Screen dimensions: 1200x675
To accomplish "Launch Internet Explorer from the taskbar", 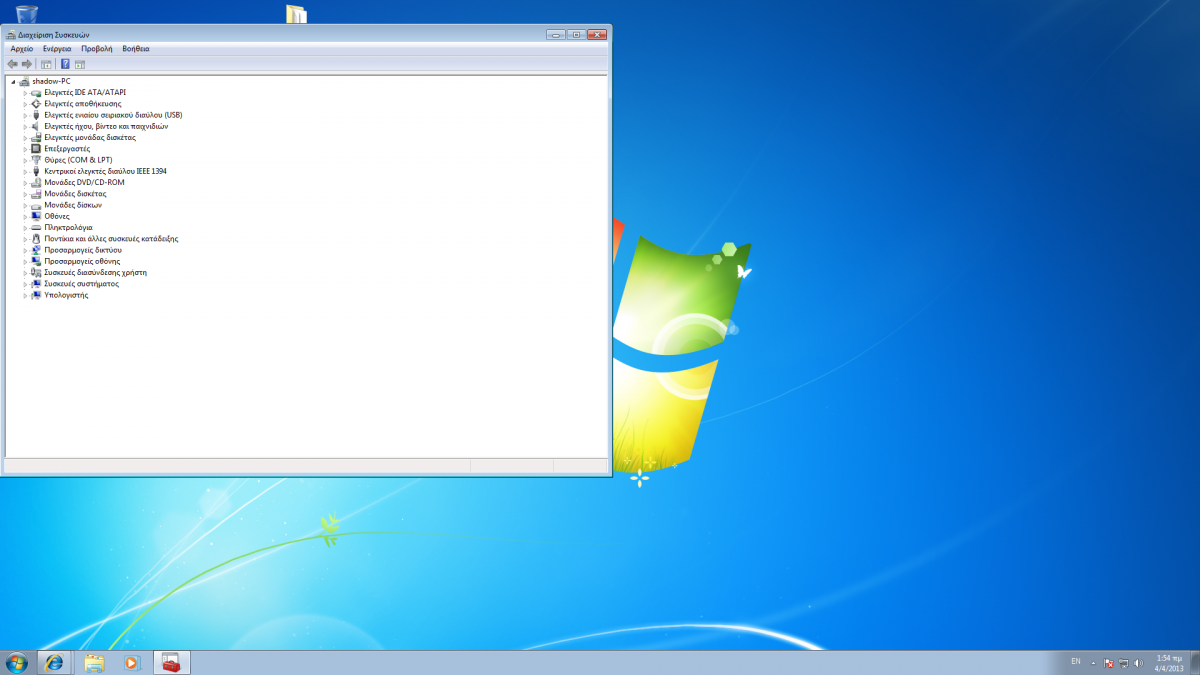I will point(54,662).
